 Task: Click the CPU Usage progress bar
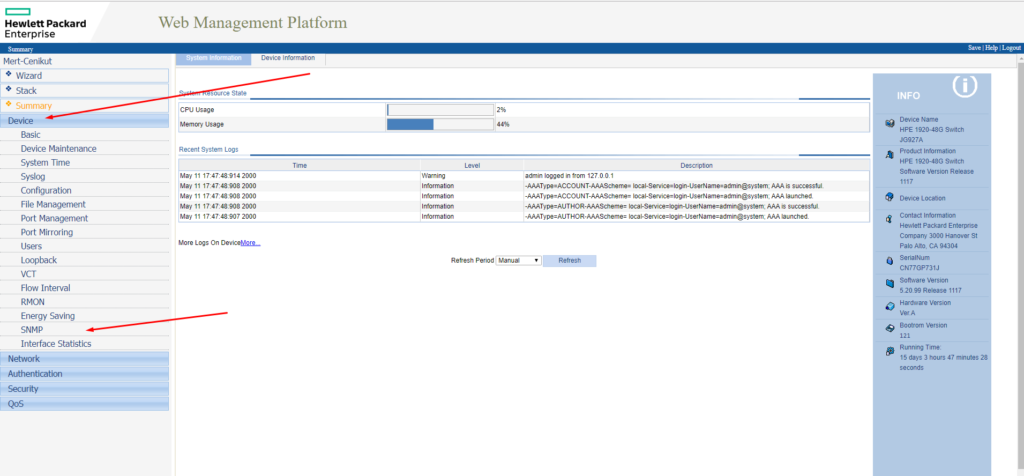[440, 110]
